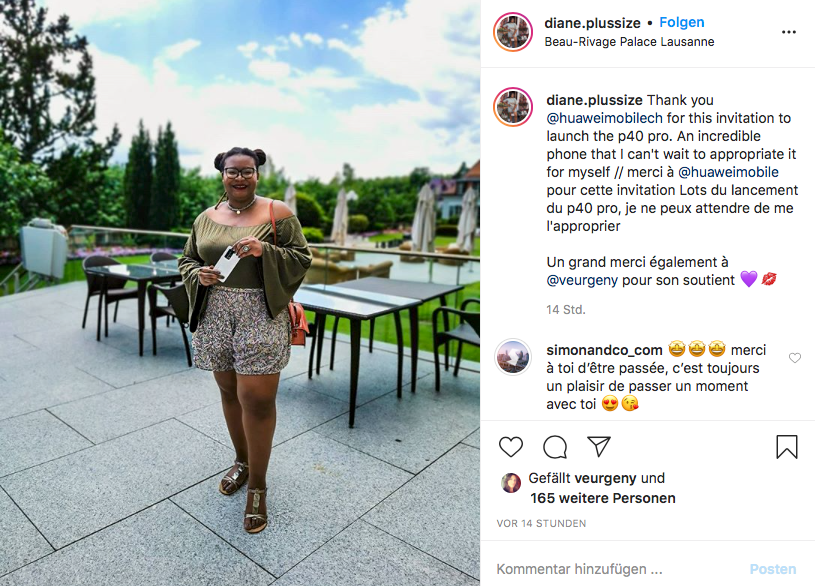
Task: Share the post via paper plane icon
Action: [598, 446]
